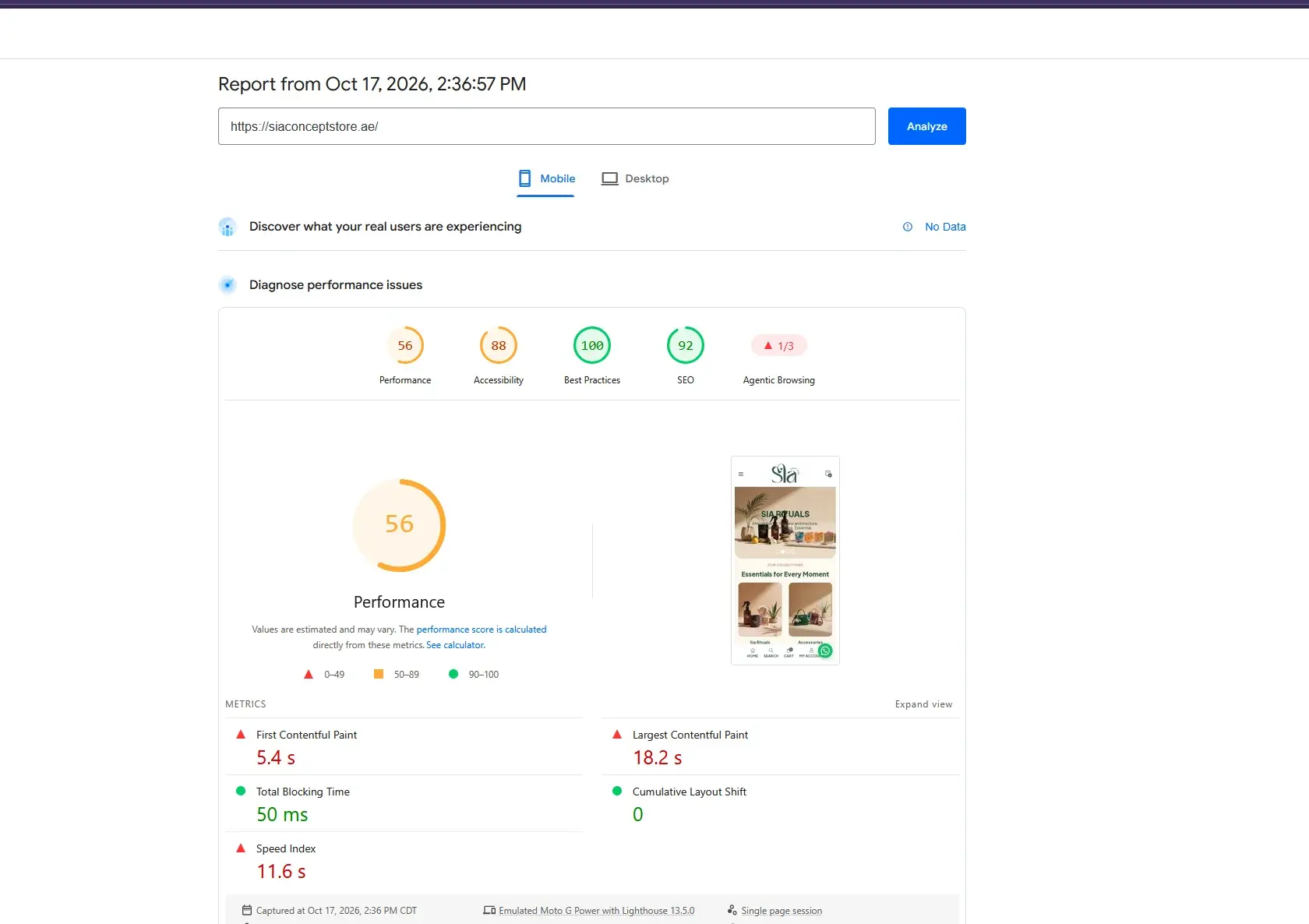Click the Single page session icon
The height and width of the screenshot is (924, 1309).
(x=732, y=910)
